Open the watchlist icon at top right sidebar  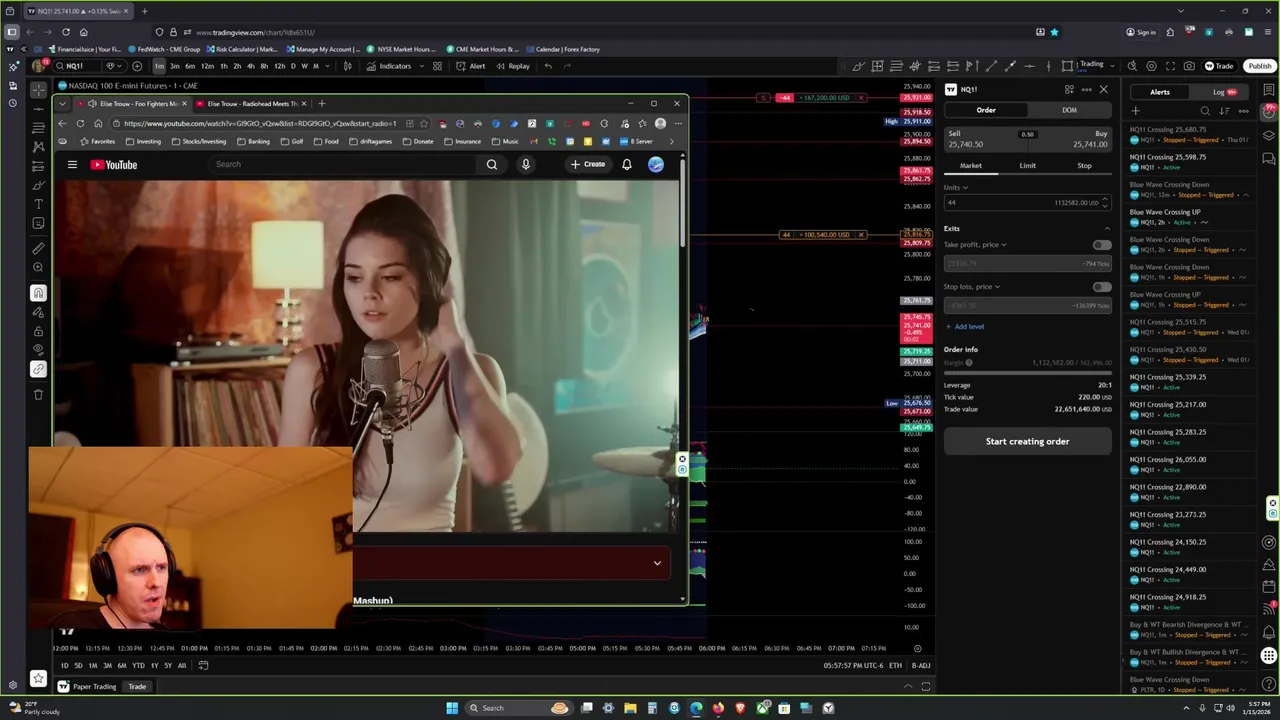[x=1269, y=90]
